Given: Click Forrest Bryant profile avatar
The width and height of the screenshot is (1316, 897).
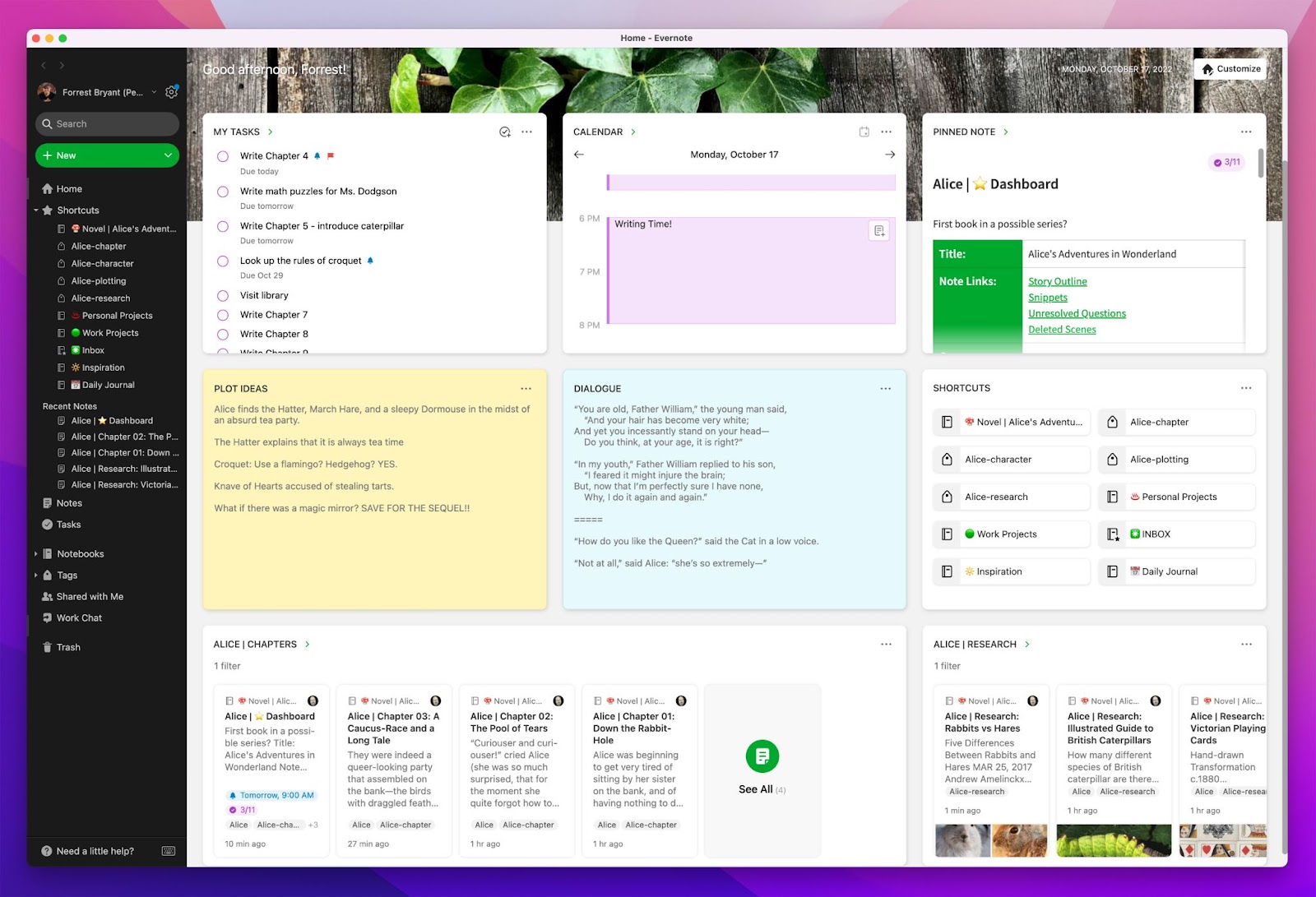Looking at the screenshot, I should 47,92.
